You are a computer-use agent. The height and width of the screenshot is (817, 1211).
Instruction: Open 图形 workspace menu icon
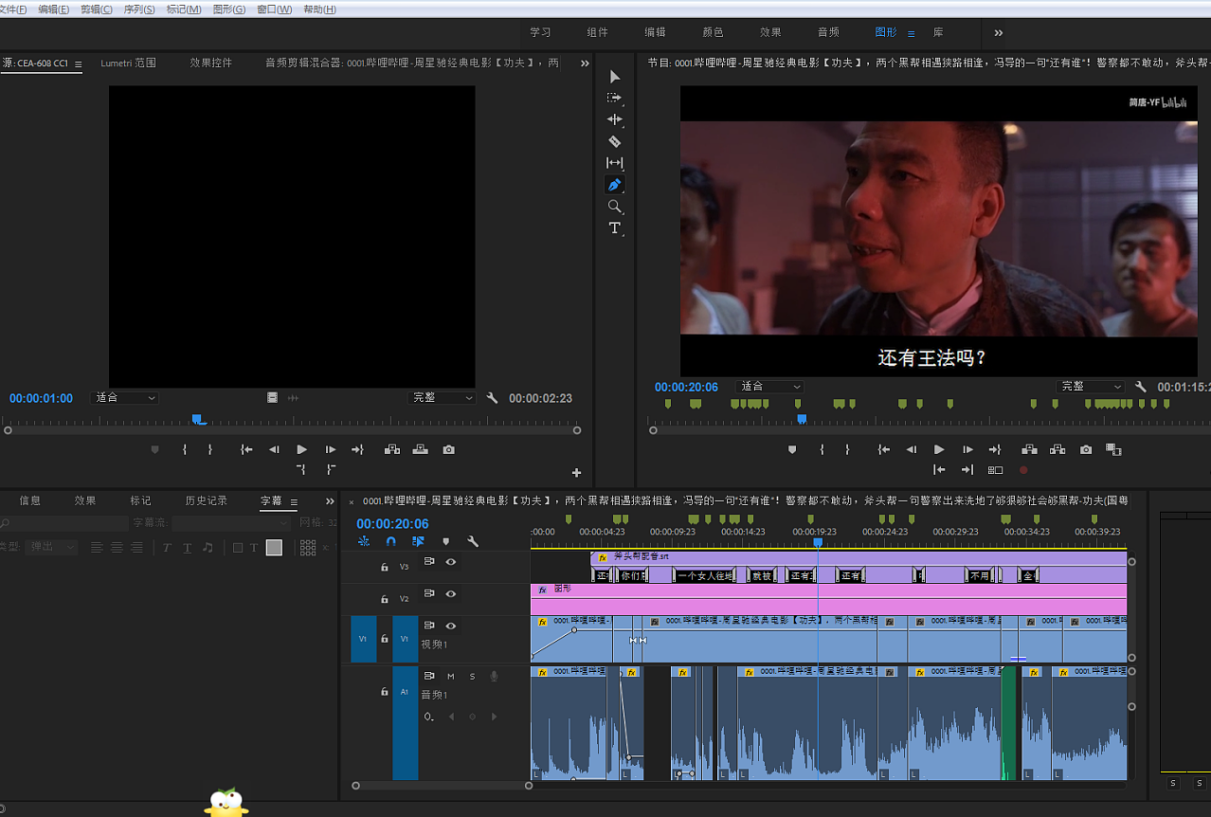click(x=911, y=34)
